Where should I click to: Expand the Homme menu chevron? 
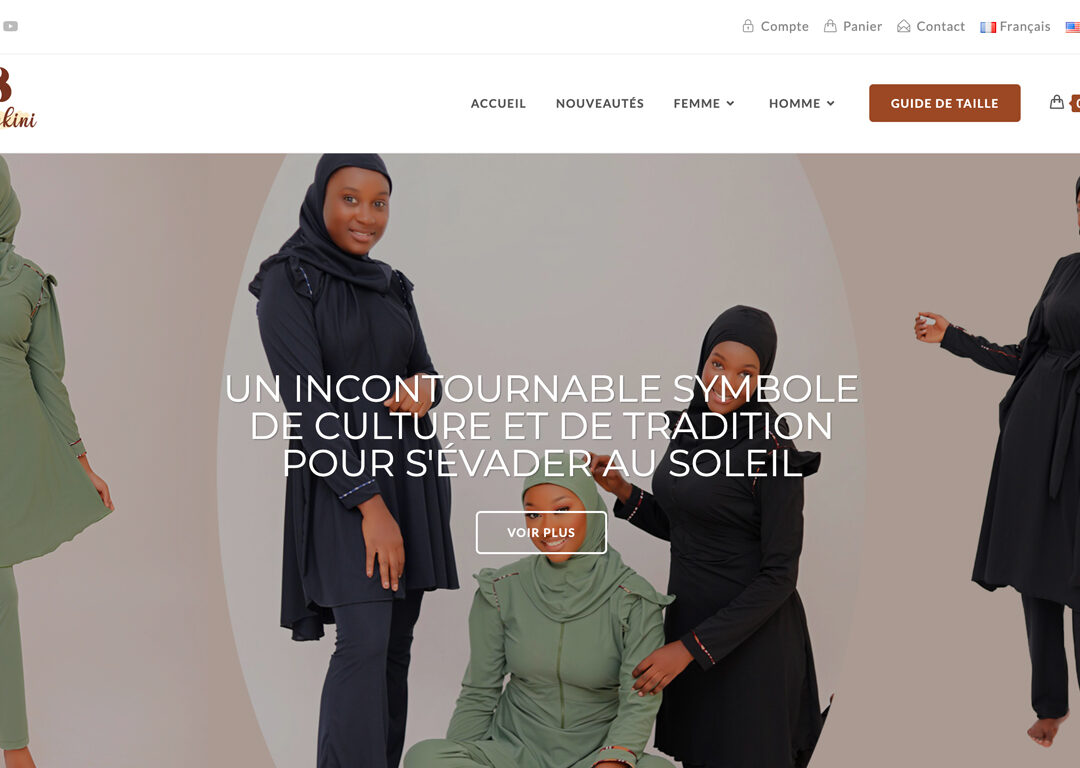pyautogui.click(x=831, y=103)
